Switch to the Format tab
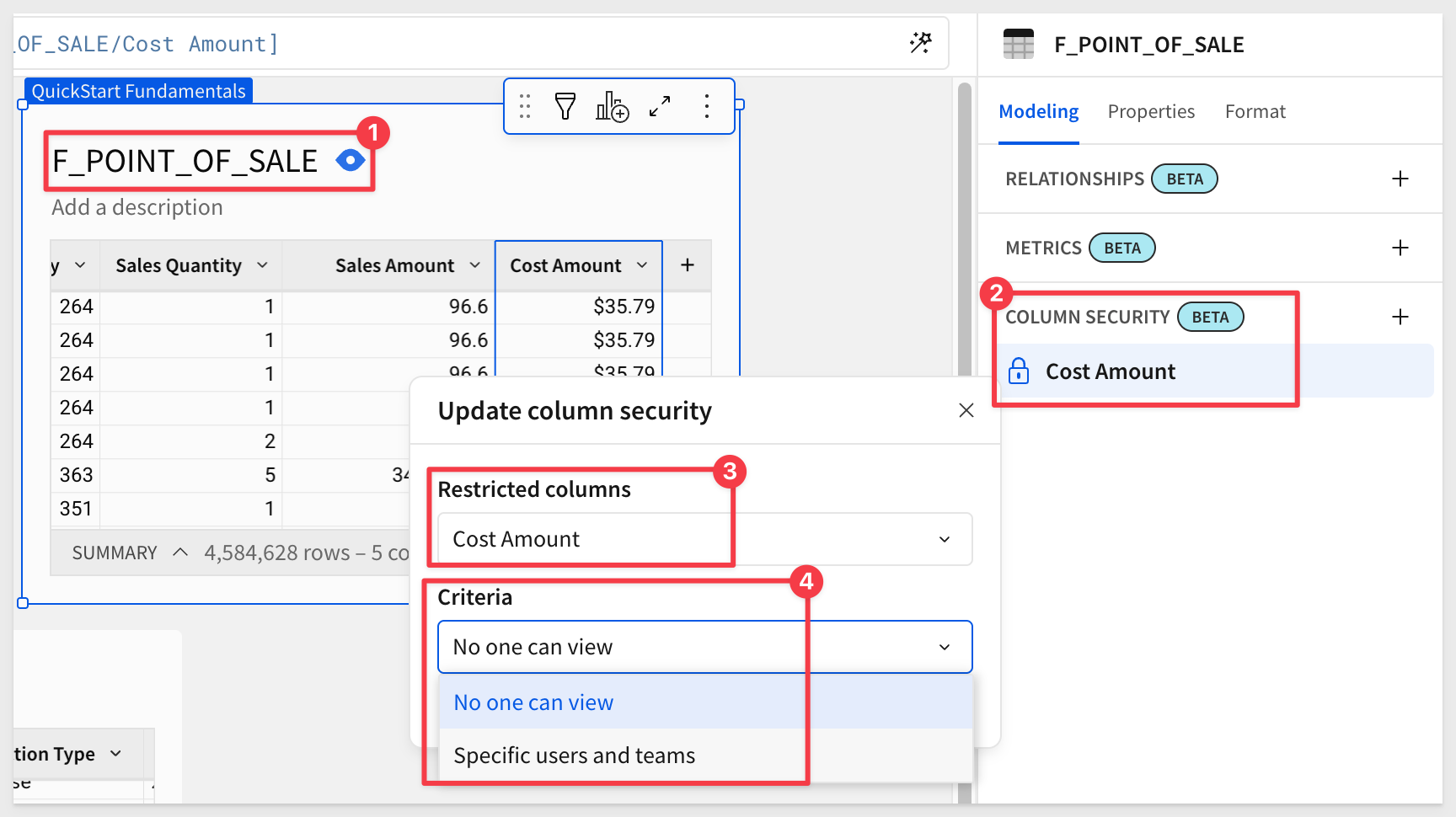The image size is (1456, 817). 1255,111
